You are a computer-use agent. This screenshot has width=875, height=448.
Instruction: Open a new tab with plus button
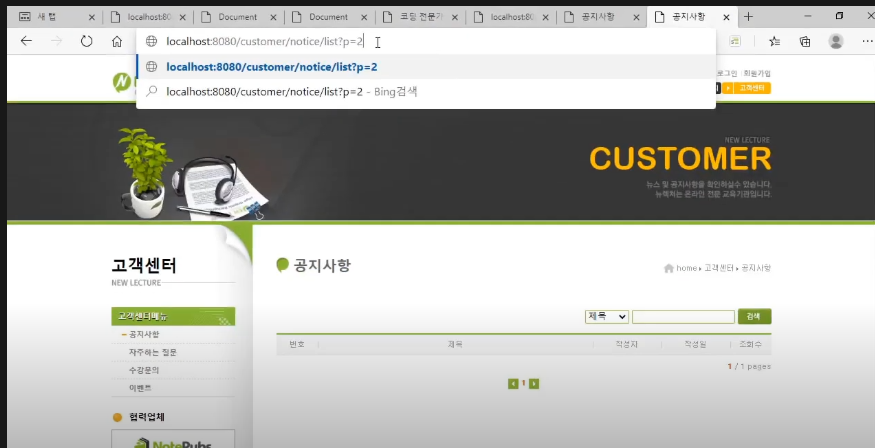(x=748, y=17)
